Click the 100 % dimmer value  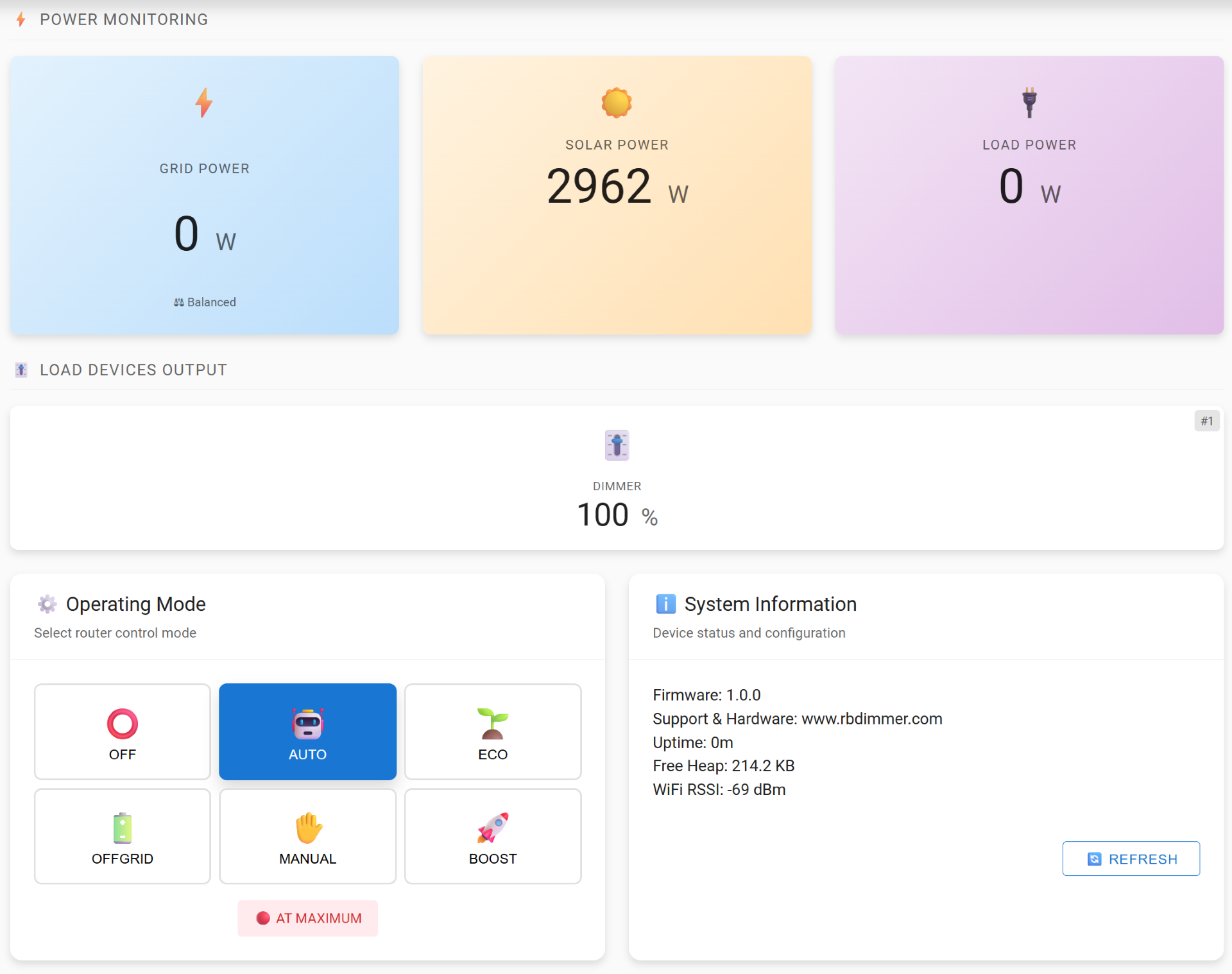[x=617, y=515]
